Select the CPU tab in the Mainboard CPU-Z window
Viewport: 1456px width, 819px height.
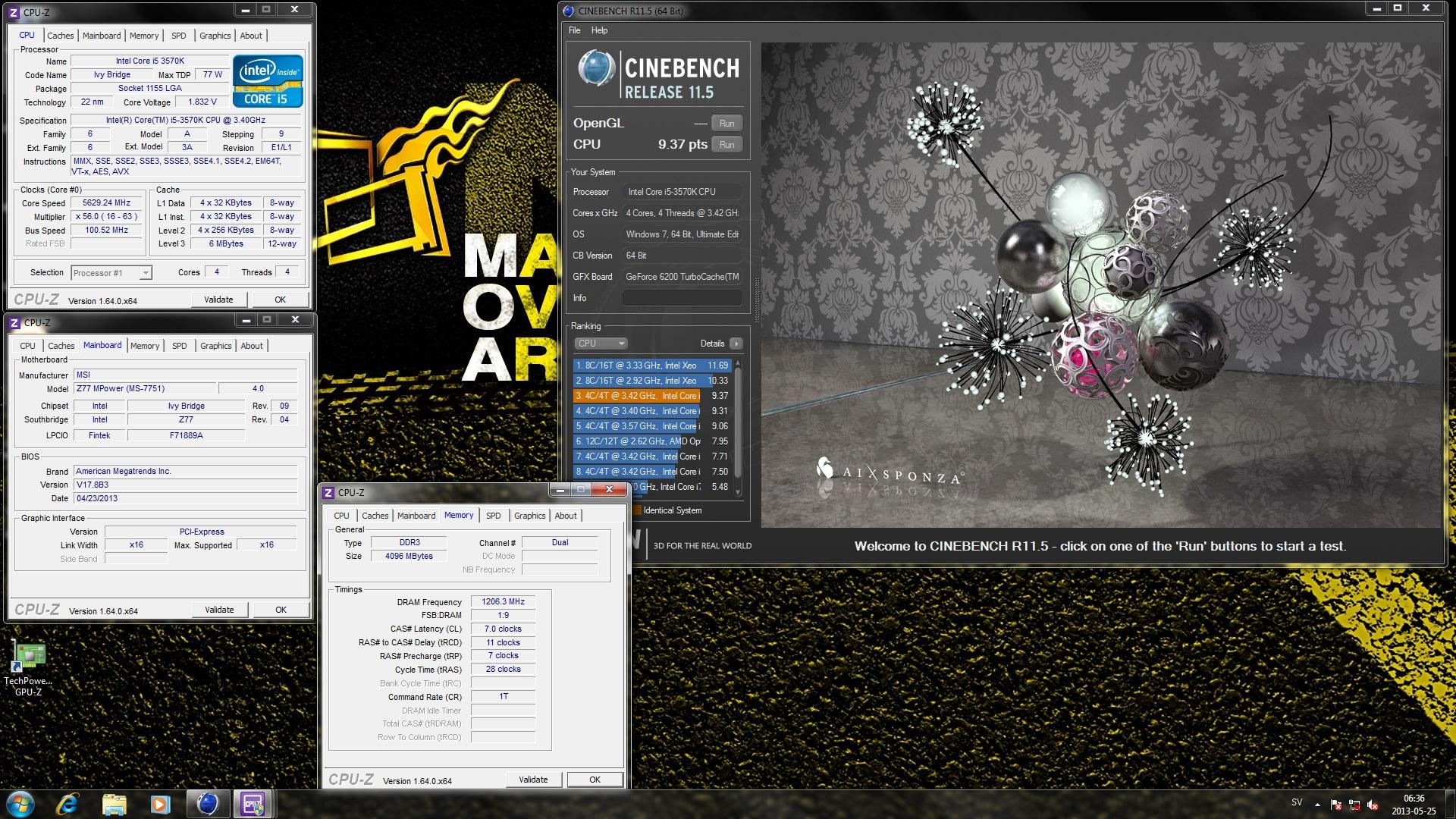(27, 346)
